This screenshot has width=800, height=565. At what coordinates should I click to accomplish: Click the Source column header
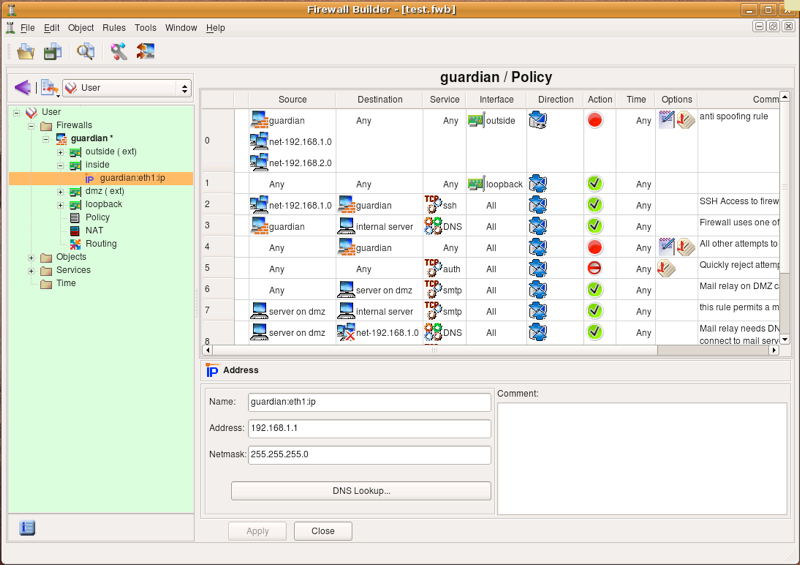[x=292, y=100]
